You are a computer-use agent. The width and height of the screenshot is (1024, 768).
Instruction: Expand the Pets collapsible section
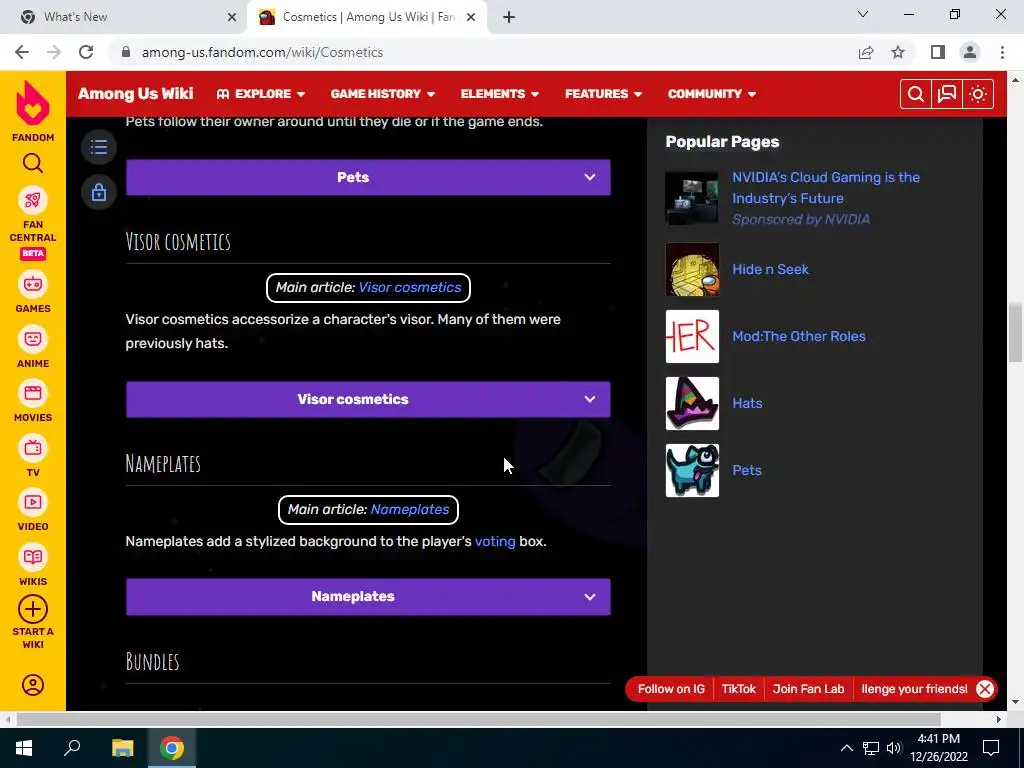point(368,177)
